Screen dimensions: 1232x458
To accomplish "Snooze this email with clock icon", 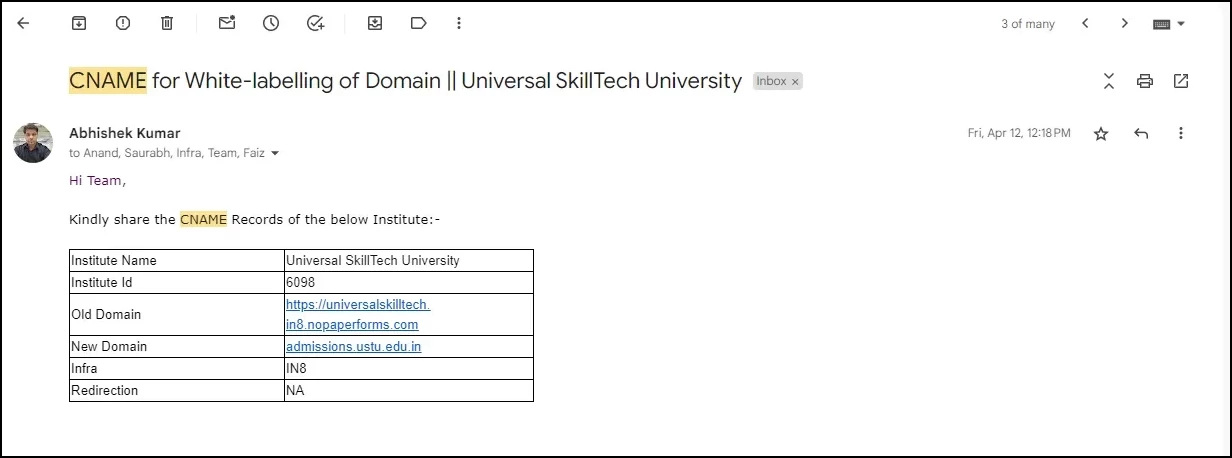I will pos(271,23).
